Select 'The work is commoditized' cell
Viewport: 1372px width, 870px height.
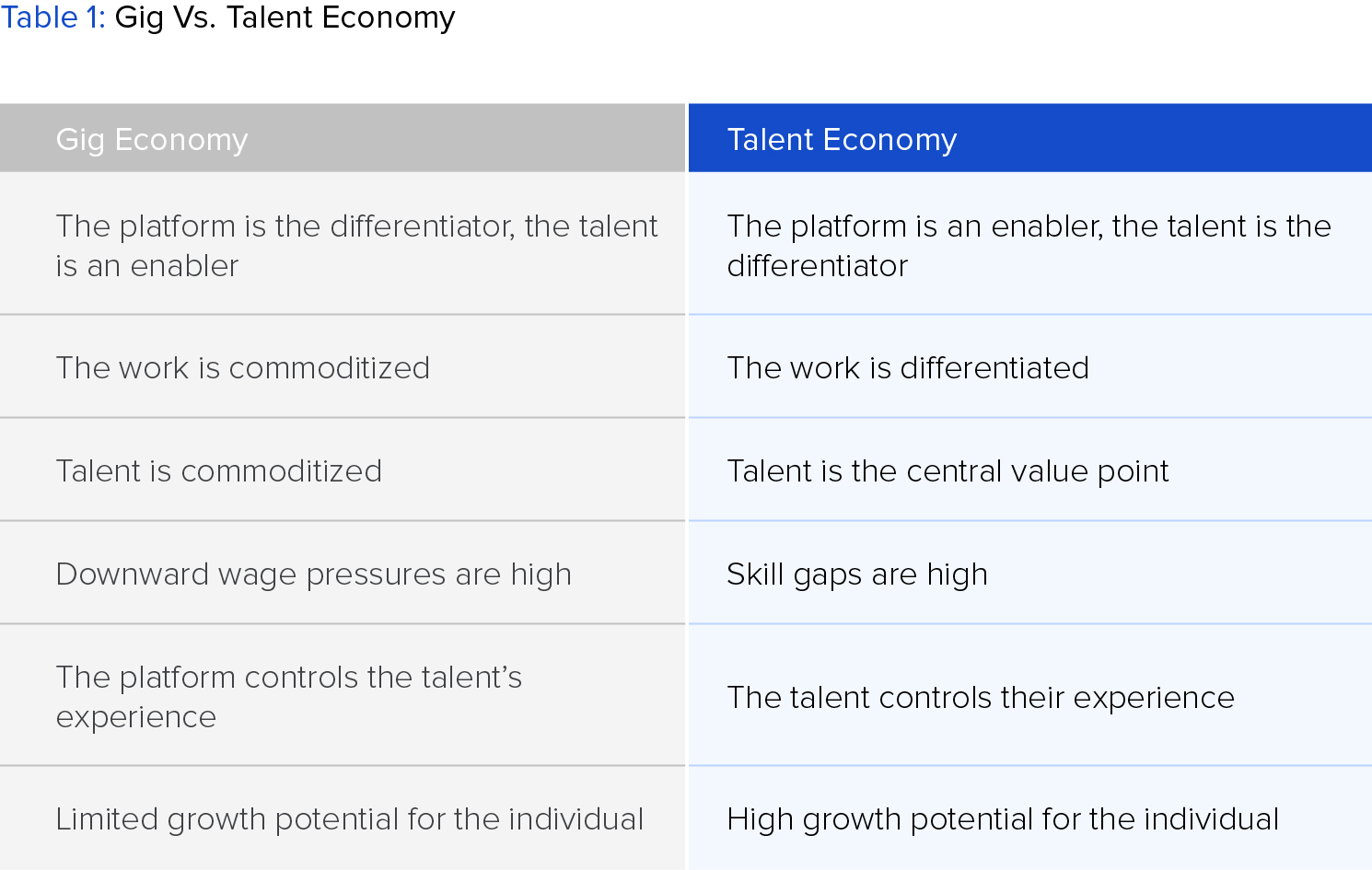[x=242, y=368]
